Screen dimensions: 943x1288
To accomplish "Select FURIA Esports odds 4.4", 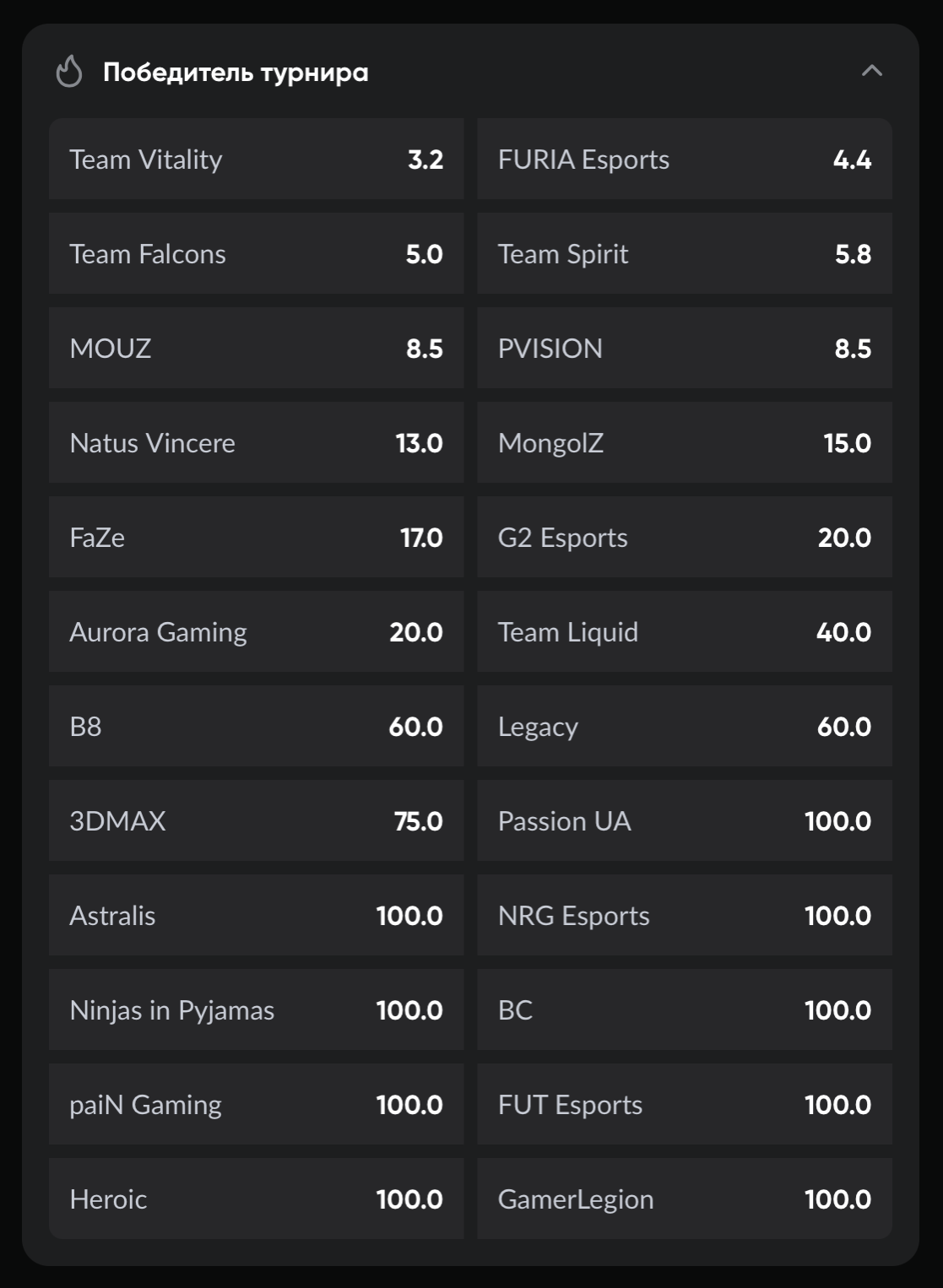I will pyautogui.click(x=684, y=160).
